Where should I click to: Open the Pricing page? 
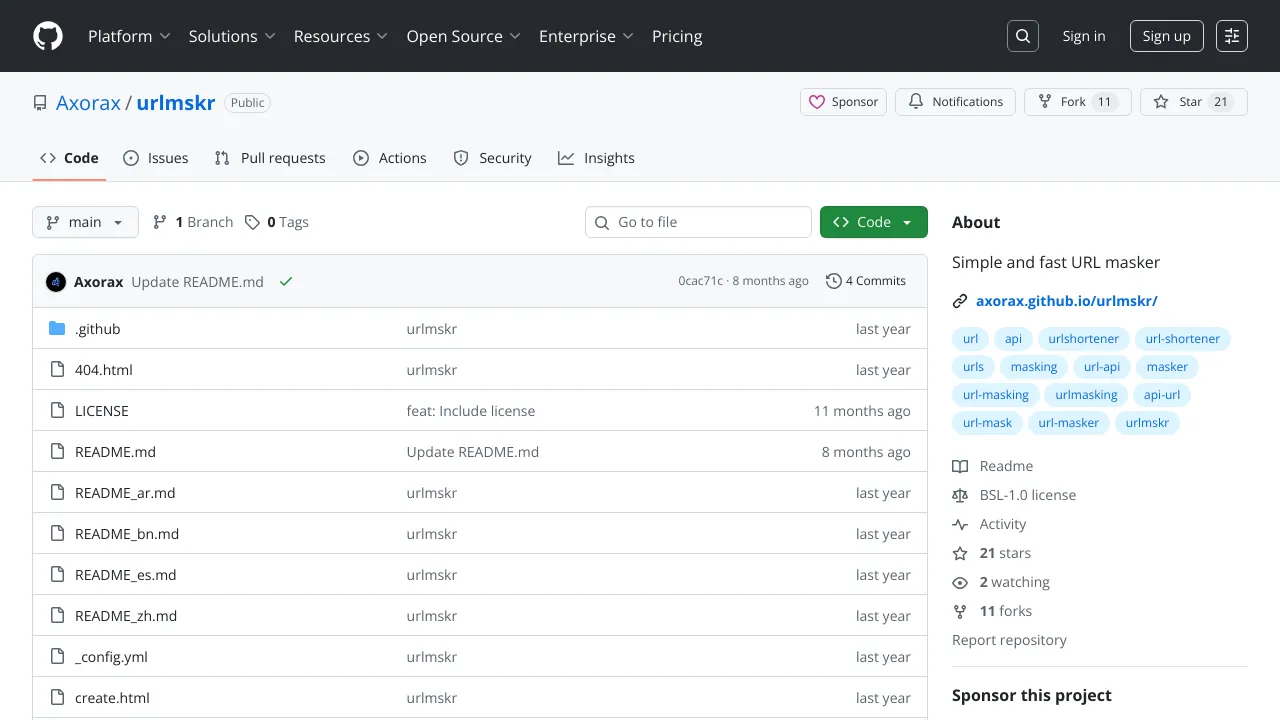677,36
